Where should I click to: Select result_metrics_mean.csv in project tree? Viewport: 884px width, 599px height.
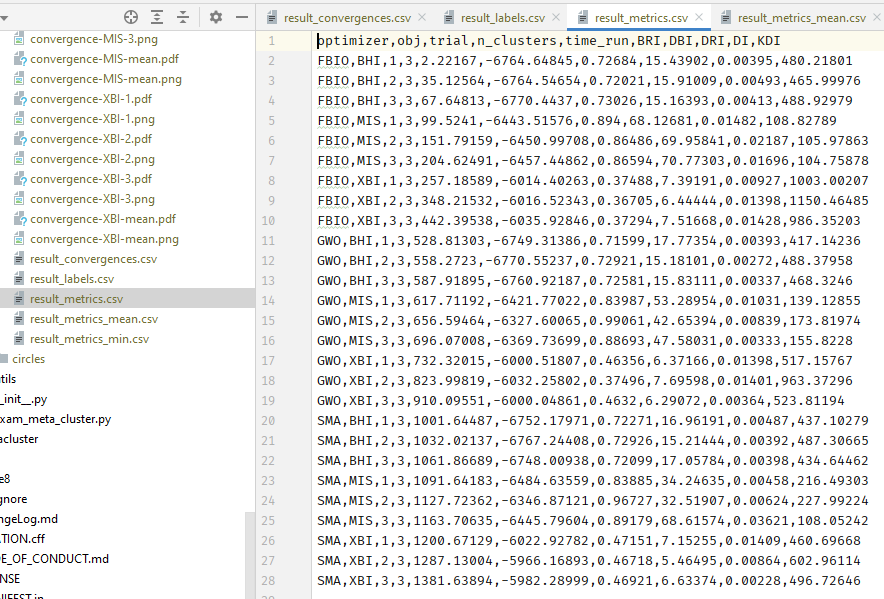(94, 319)
